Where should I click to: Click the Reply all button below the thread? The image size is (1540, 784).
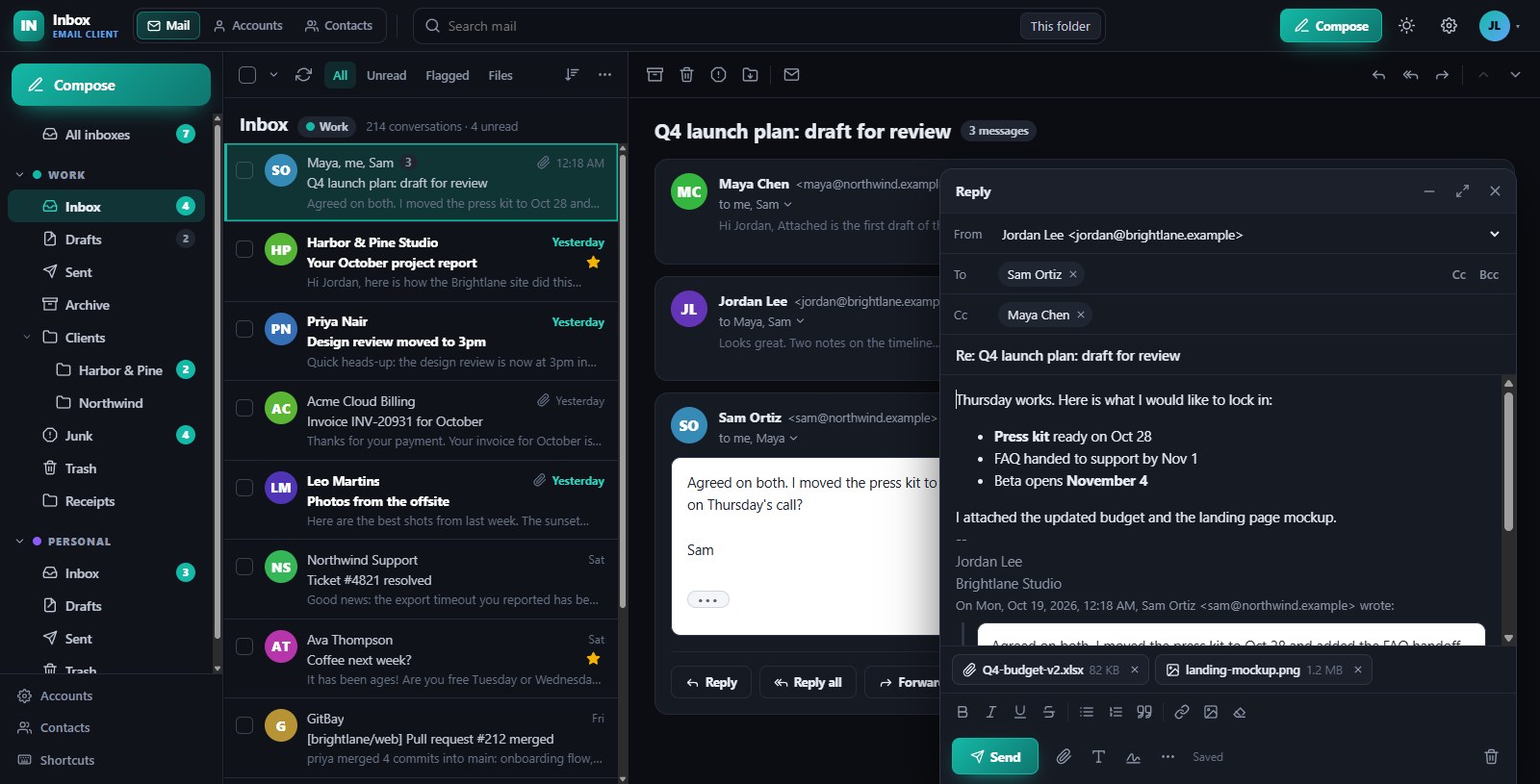808,682
